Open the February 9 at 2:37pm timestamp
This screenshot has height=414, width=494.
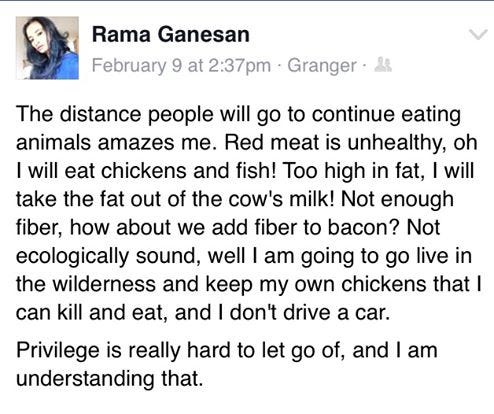(181, 65)
